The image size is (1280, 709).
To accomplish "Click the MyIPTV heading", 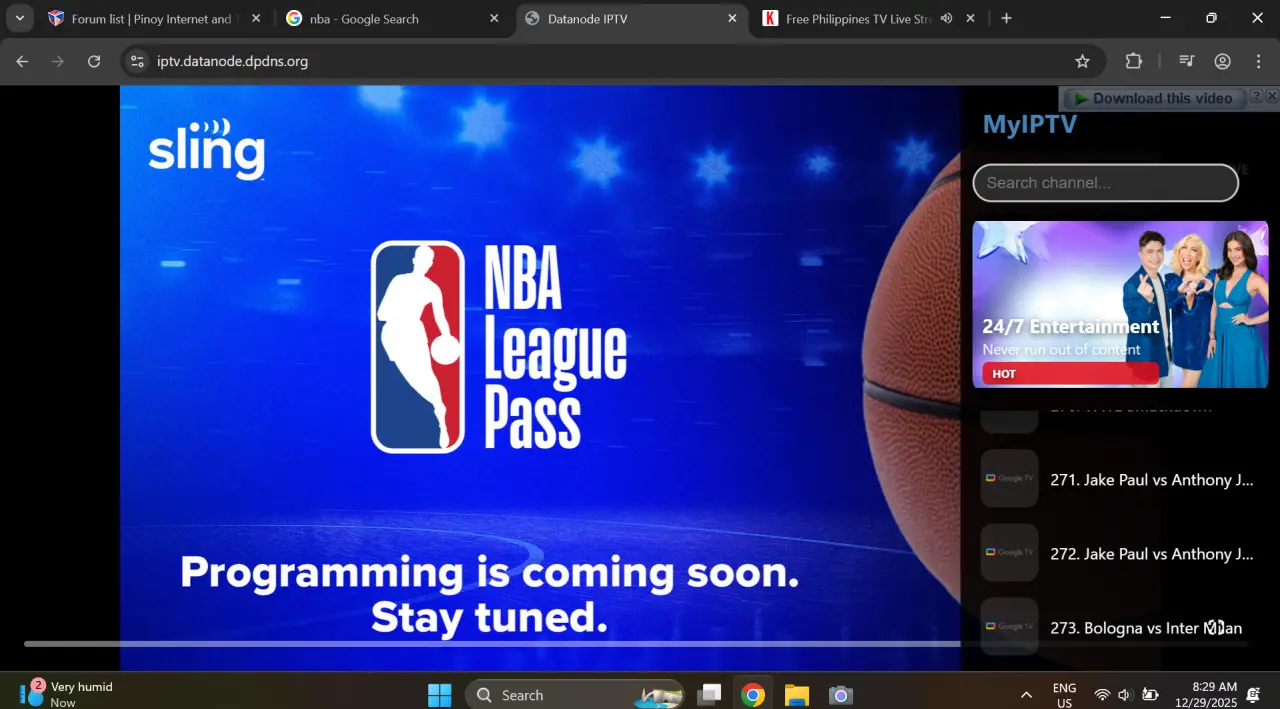I will coord(1030,124).
